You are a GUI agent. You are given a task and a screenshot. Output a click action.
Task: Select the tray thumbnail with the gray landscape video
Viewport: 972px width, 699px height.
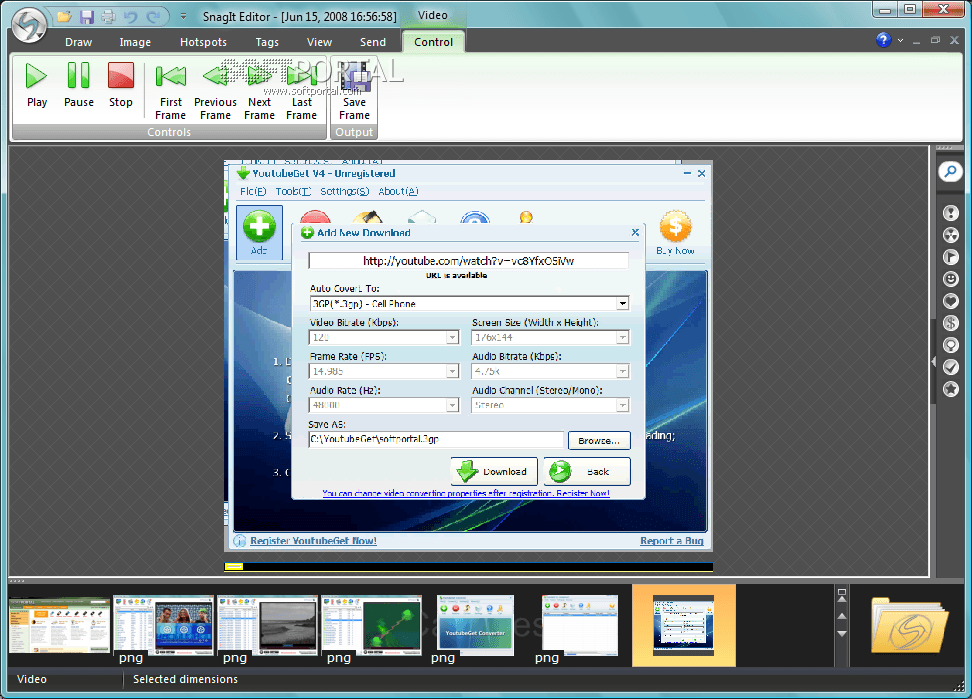click(268, 625)
